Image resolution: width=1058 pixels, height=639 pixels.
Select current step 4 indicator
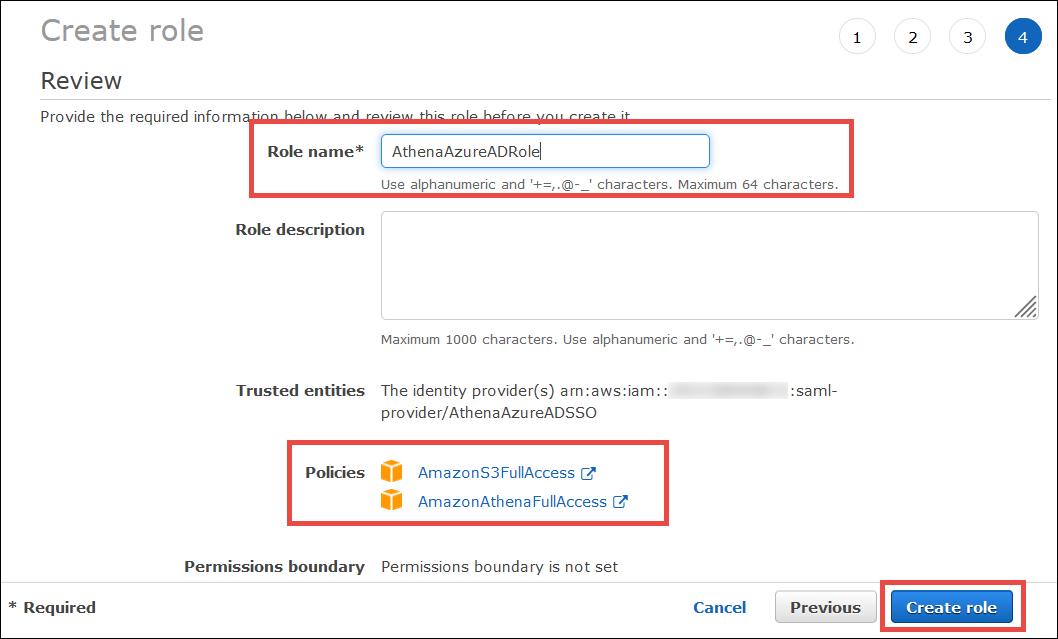[1022, 38]
